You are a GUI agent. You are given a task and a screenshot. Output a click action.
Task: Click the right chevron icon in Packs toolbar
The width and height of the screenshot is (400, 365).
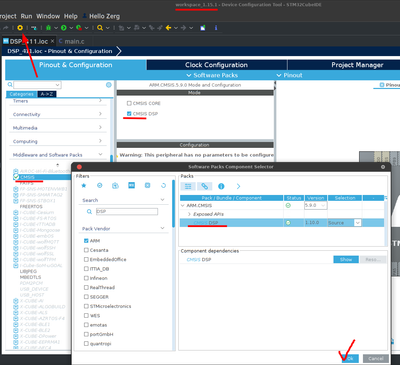coord(238,186)
